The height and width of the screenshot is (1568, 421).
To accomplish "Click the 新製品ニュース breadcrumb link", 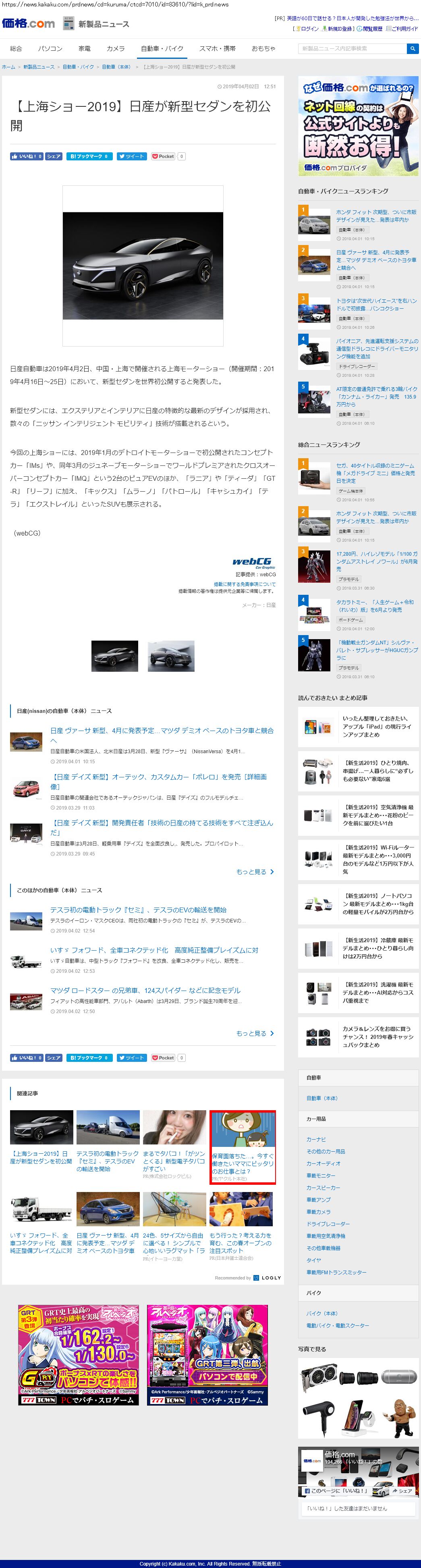I will click(x=39, y=67).
